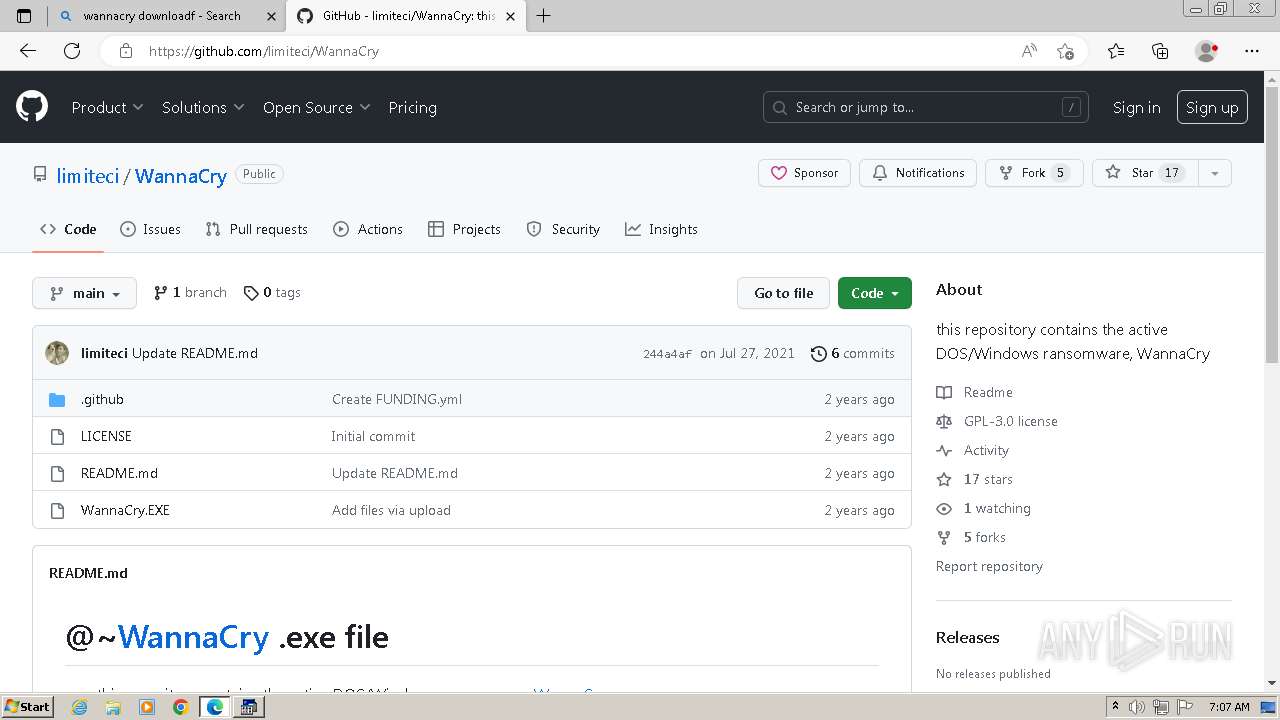Open the 1 branch link
The width and height of the screenshot is (1280, 720).
pyautogui.click(x=190, y=293)
